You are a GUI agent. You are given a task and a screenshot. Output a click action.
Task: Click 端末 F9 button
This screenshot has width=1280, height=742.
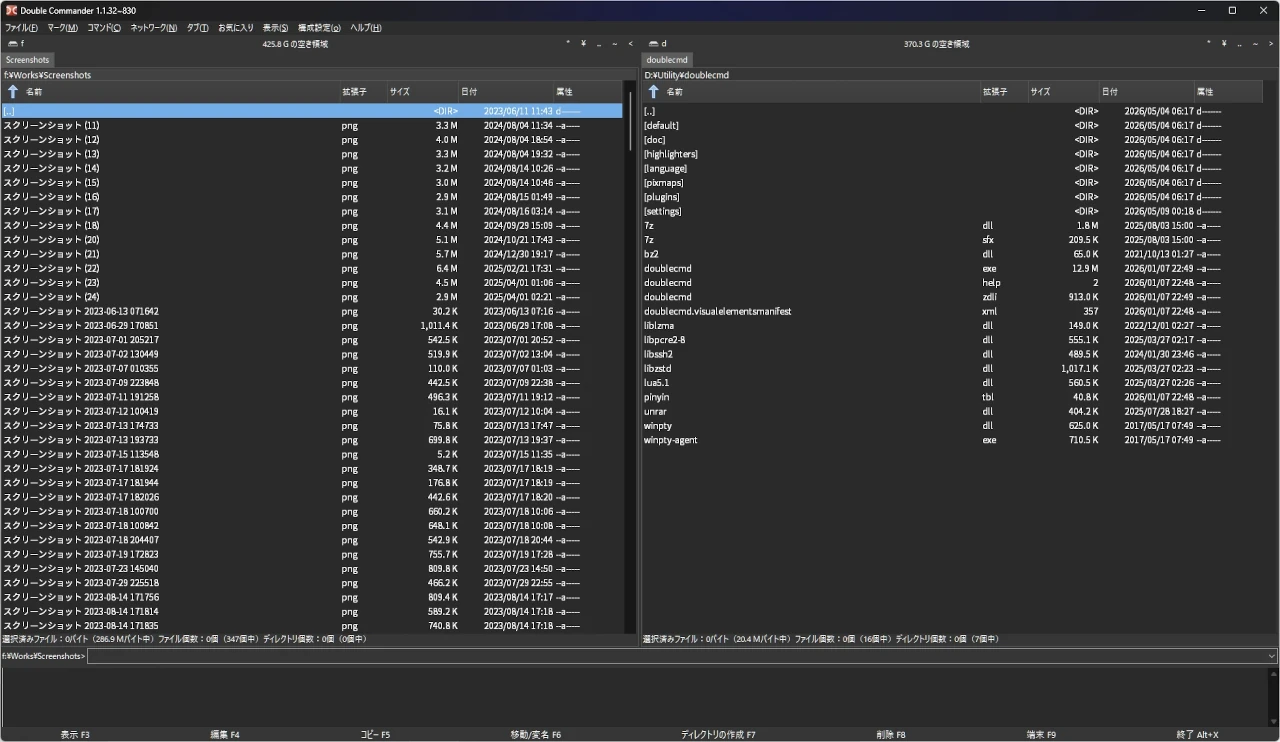1041,735
